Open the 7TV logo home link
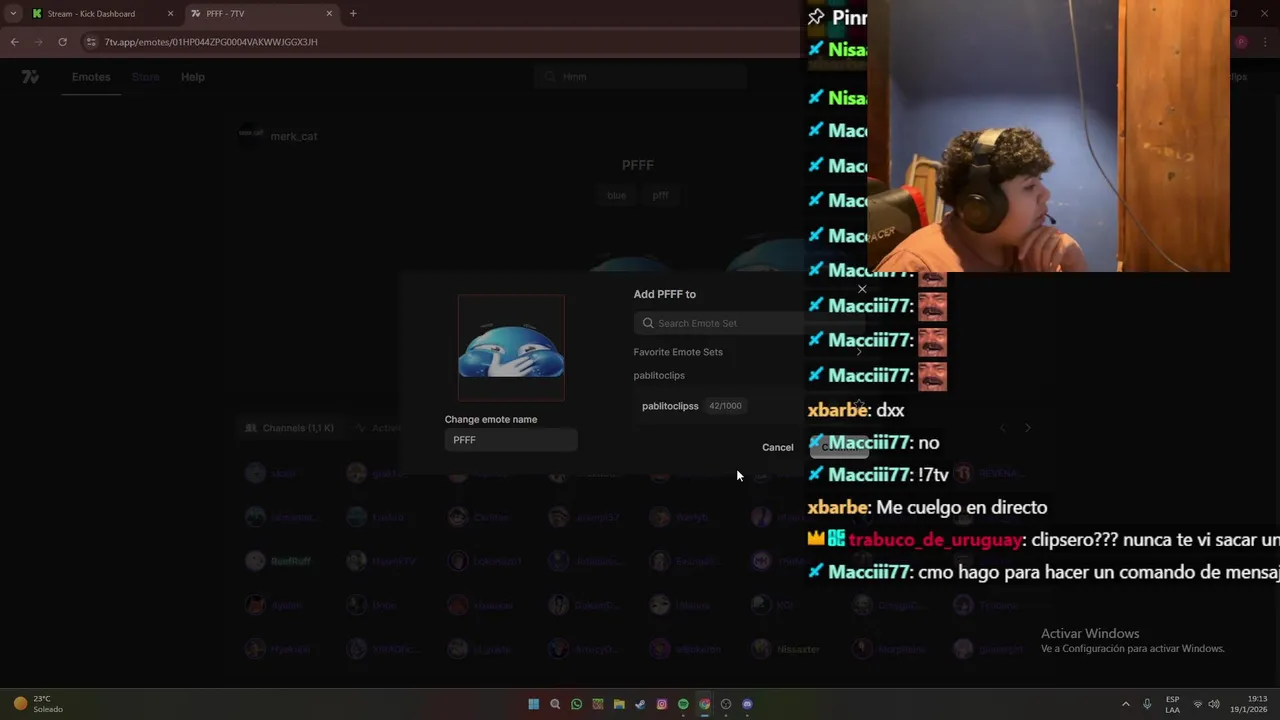Screen dimensions: 1280x720 30,77
